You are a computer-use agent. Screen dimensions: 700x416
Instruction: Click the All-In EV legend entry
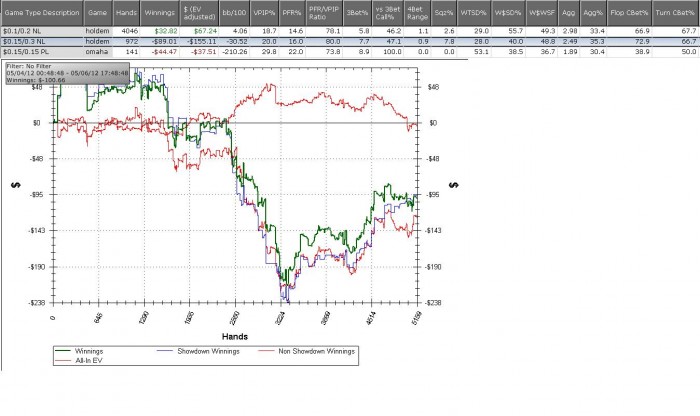point(79,360)
